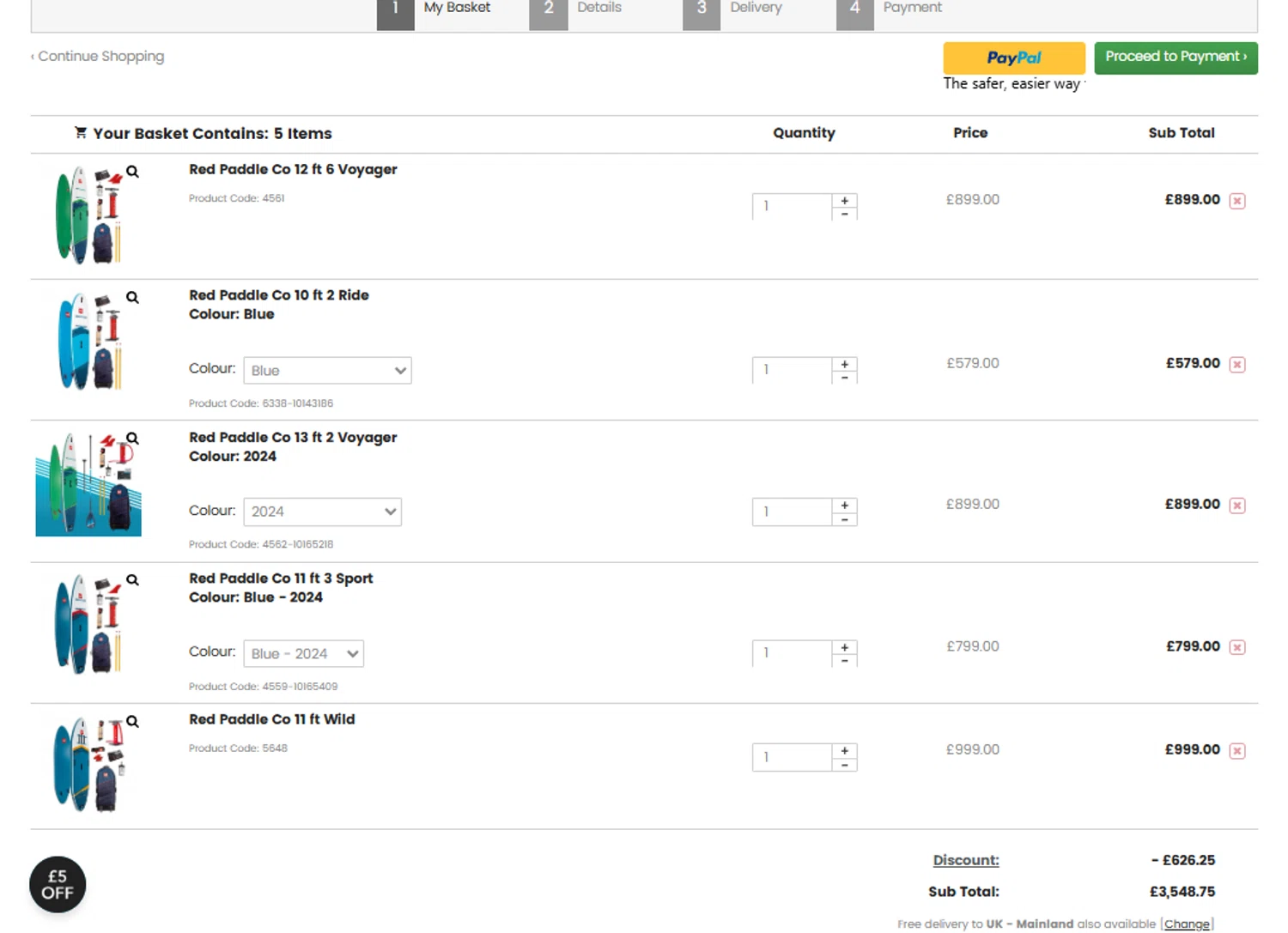Viewport: 1288px width, 933px height.
Task: Select Product Code: 4561 text
Action: [236, 198]
